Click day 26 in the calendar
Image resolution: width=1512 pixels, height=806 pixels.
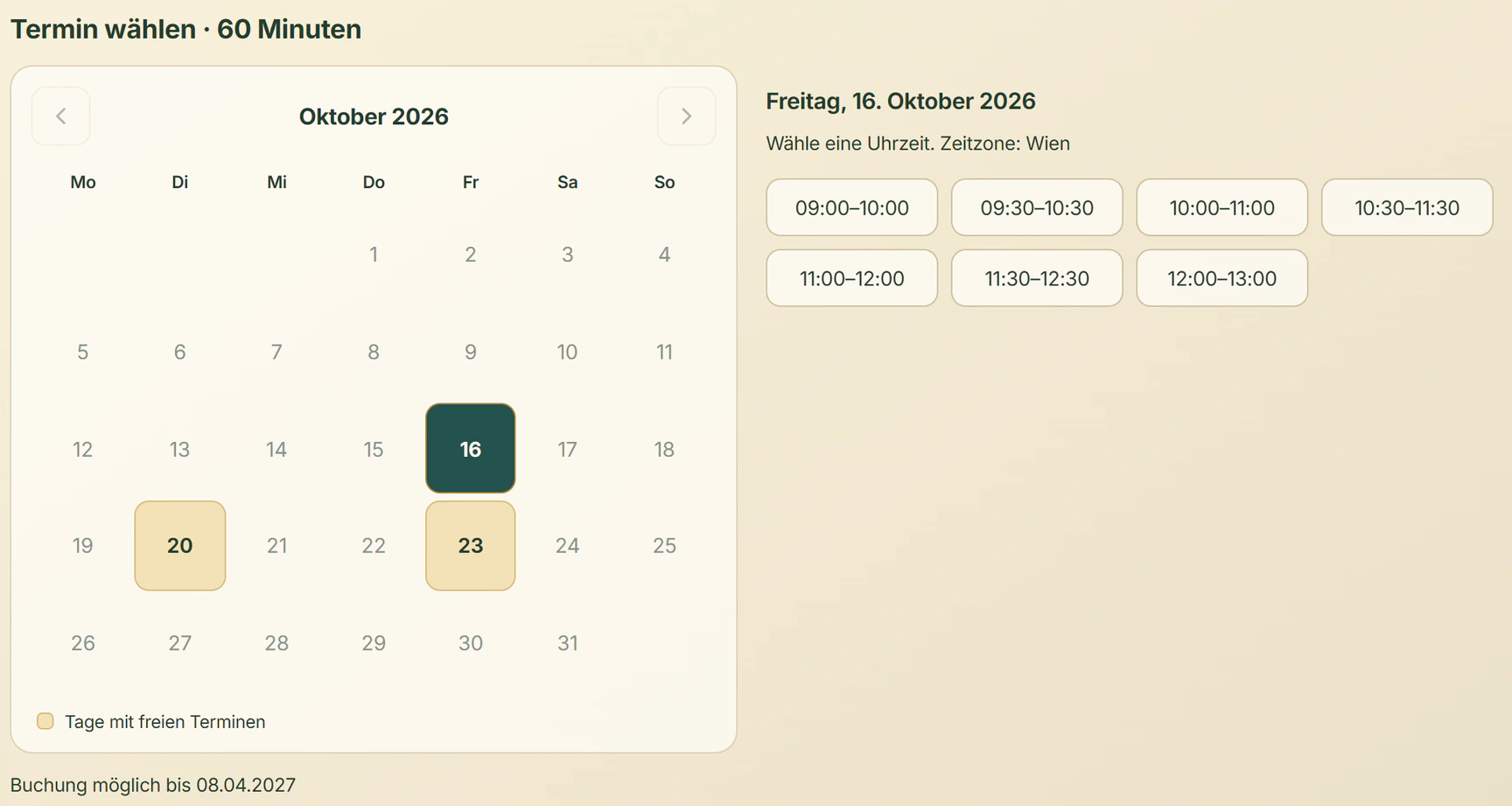(x=83, y=643)
